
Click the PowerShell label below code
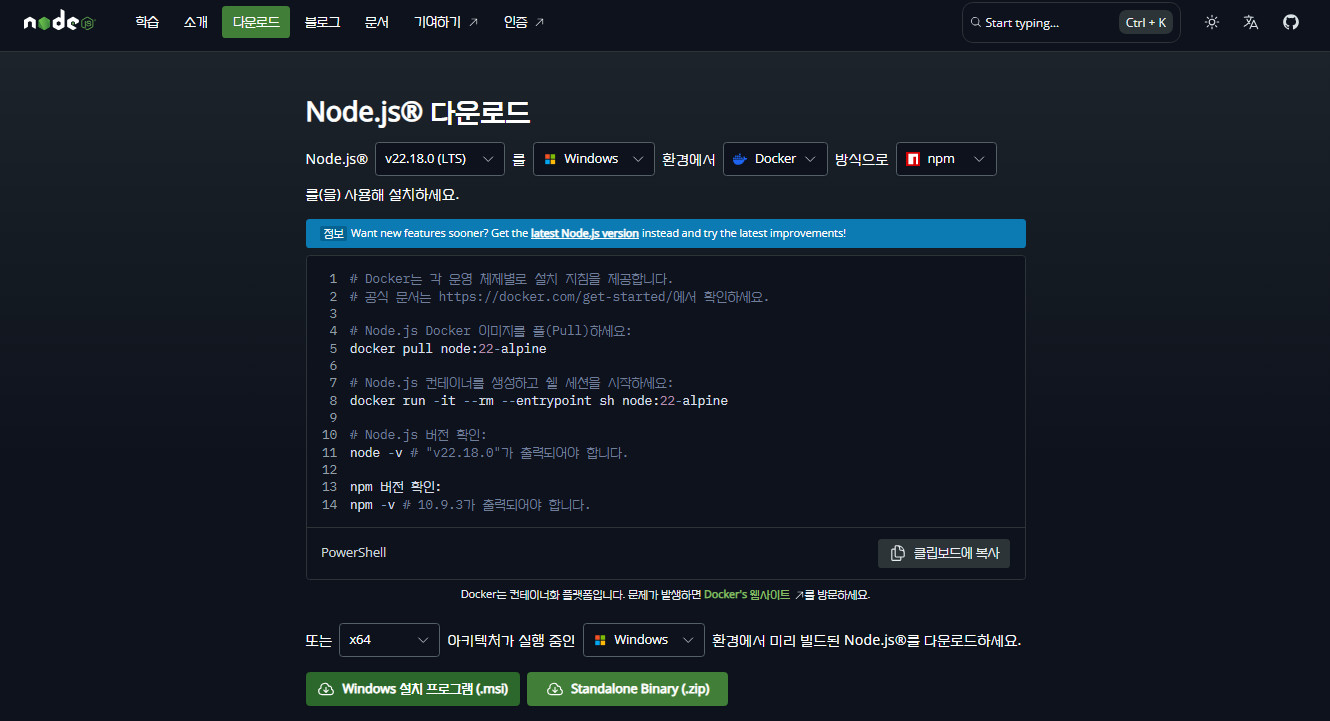[353, 553]
